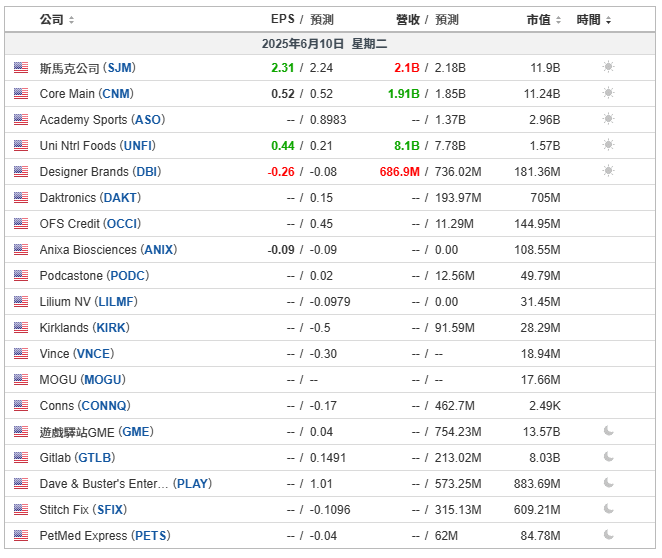Click the sun icon in the SJM row

[608, 67]
